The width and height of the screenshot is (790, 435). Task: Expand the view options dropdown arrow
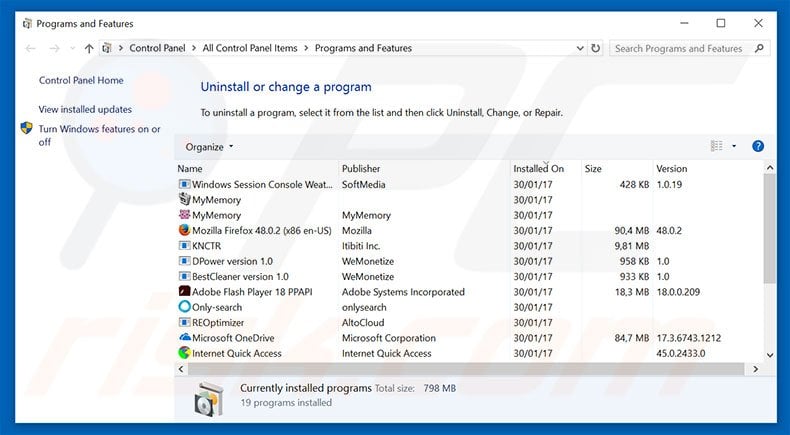click(734, 146)
